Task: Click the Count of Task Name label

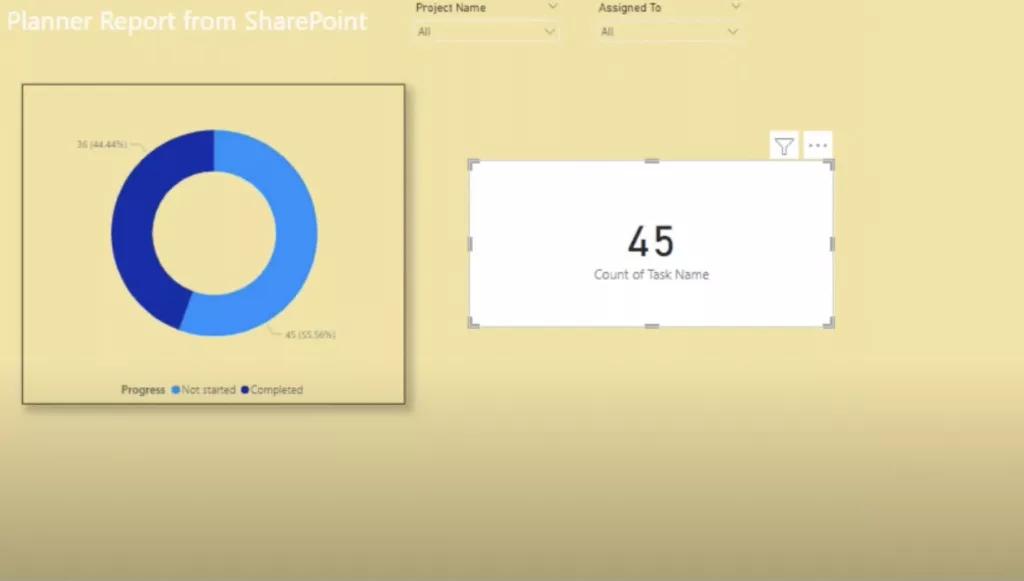Action: coord(651,275)
